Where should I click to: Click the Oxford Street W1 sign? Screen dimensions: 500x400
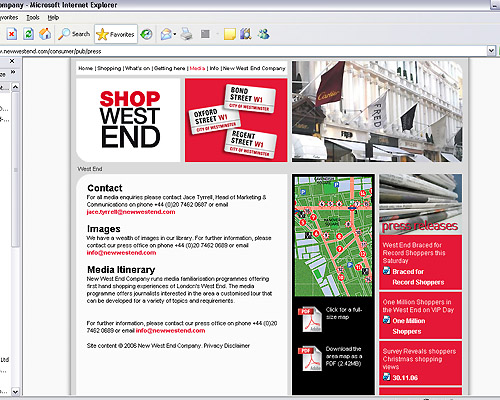pyautogui.click(x=214, y=120)
